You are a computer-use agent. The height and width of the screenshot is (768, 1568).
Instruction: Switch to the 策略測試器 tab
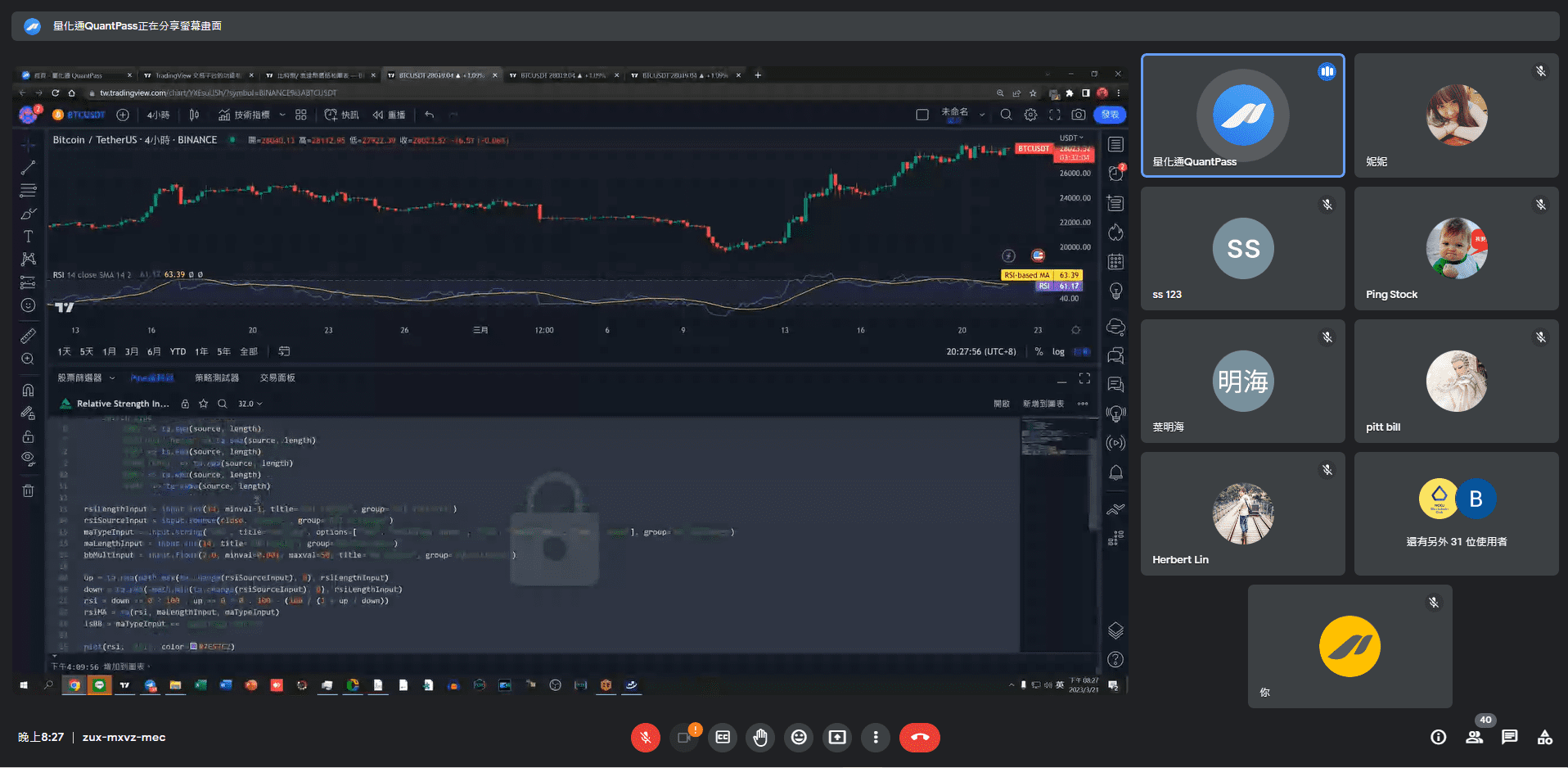point(217,377)
